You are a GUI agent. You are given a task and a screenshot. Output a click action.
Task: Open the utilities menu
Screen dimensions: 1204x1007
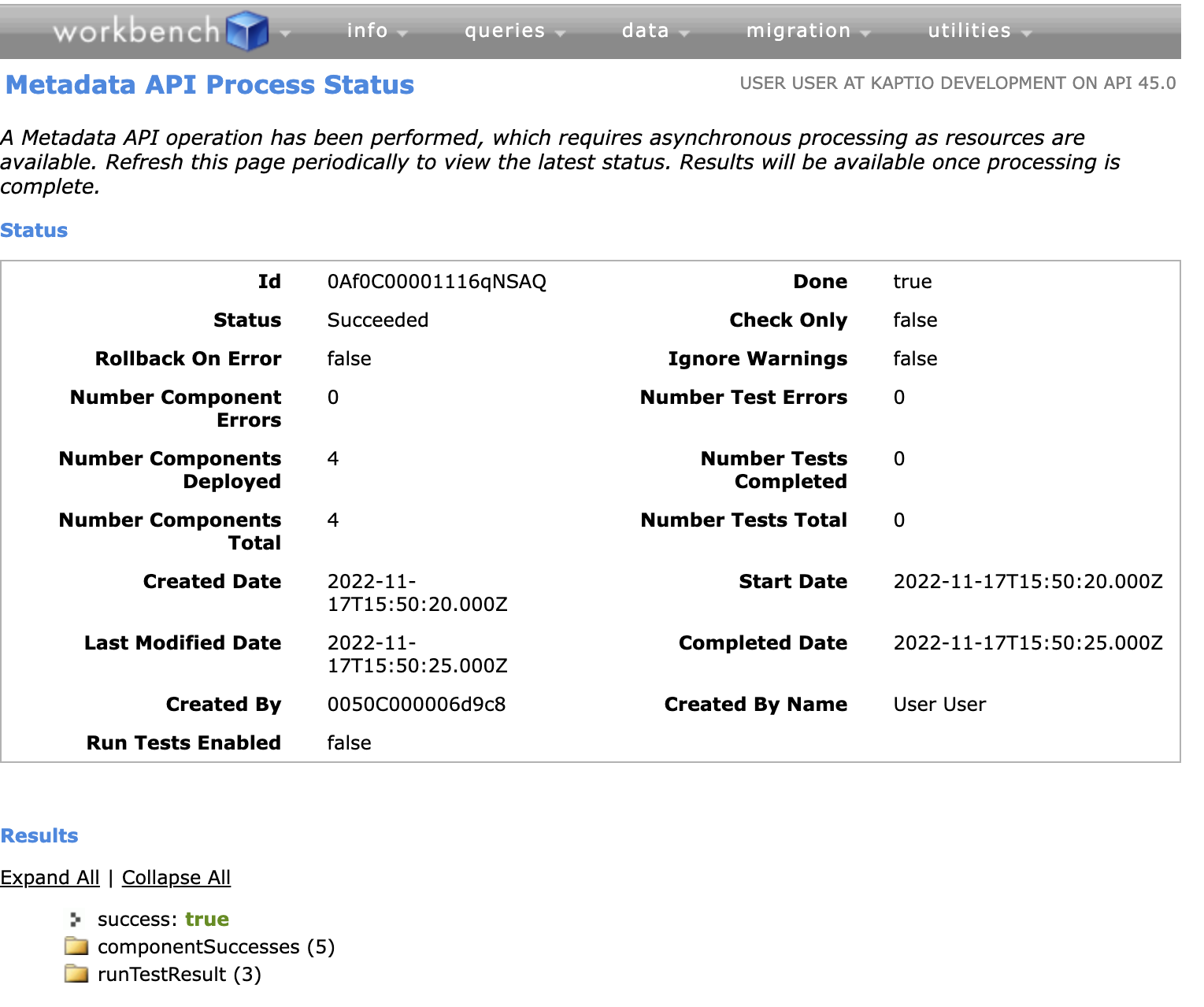[969, 30]
